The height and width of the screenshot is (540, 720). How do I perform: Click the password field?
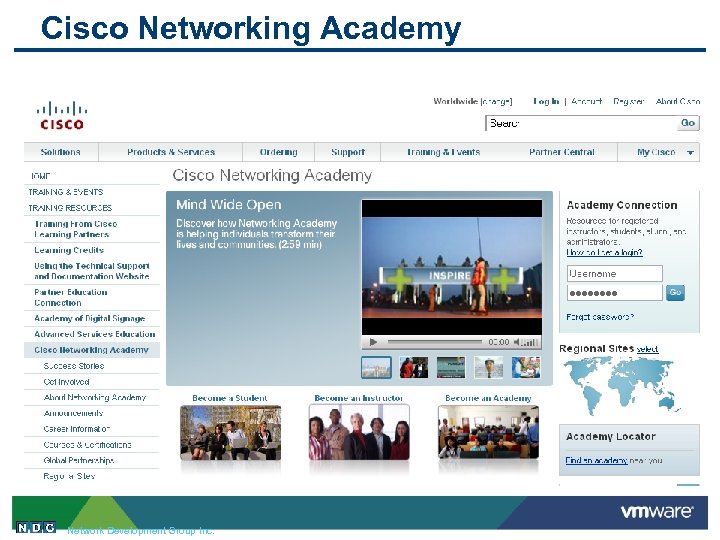614,293
